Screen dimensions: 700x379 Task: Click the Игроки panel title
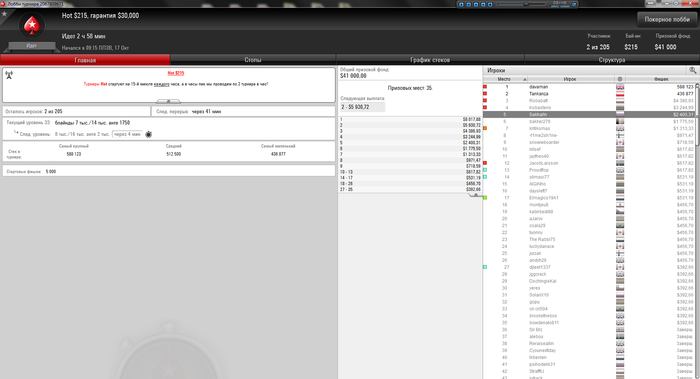point(496,71)
